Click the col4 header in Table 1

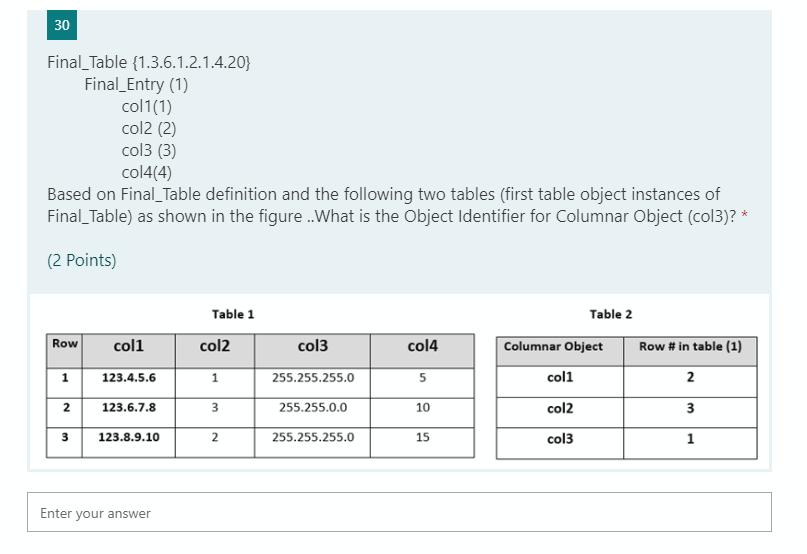pos(423,351)
